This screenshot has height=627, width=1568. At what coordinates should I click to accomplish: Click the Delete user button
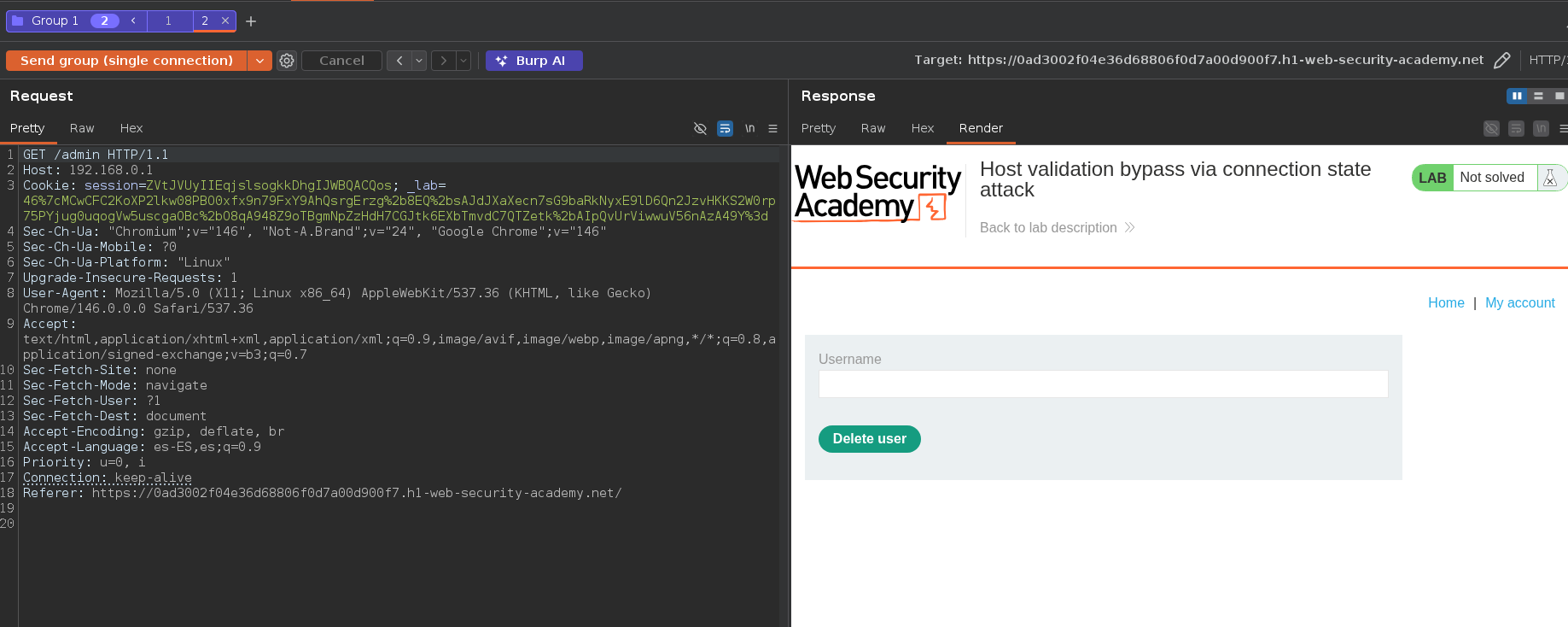point(869,439)
